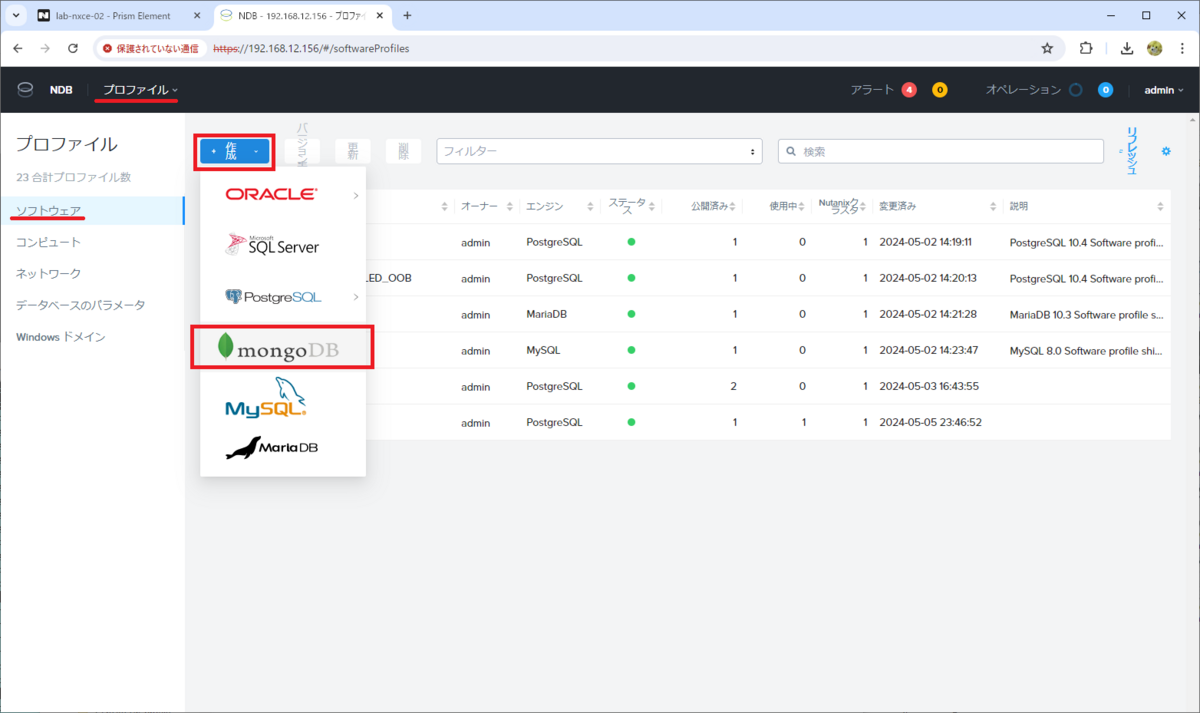Click MySQL 8.0 Software profile description
This screenshot has width=1200, height=713.
(x=1086, y=350)
